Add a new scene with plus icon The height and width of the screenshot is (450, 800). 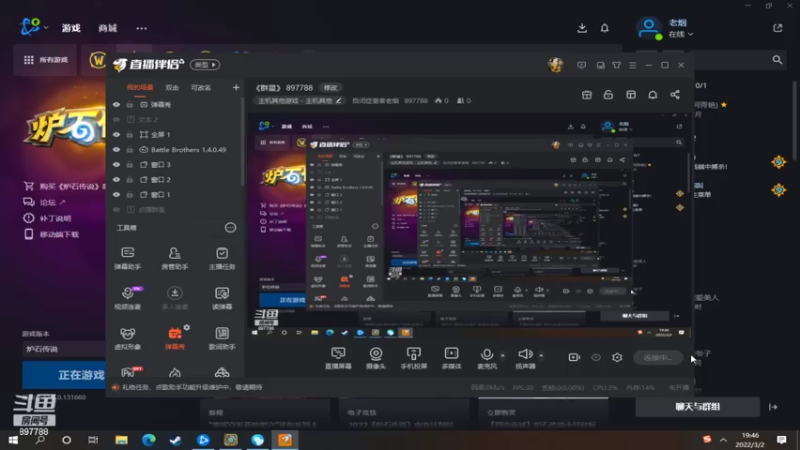236,88
